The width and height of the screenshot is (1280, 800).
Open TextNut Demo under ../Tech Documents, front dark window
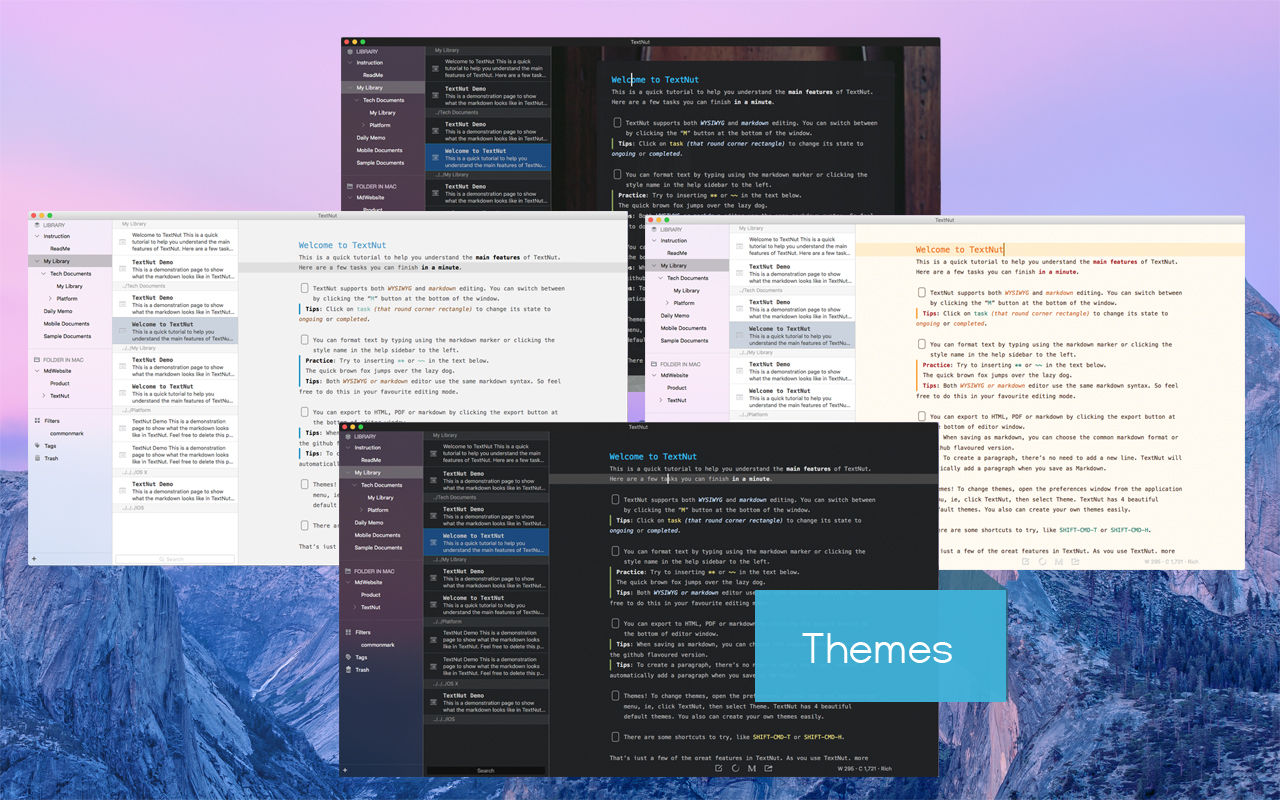pyautogui.click(x=486, y=516)
